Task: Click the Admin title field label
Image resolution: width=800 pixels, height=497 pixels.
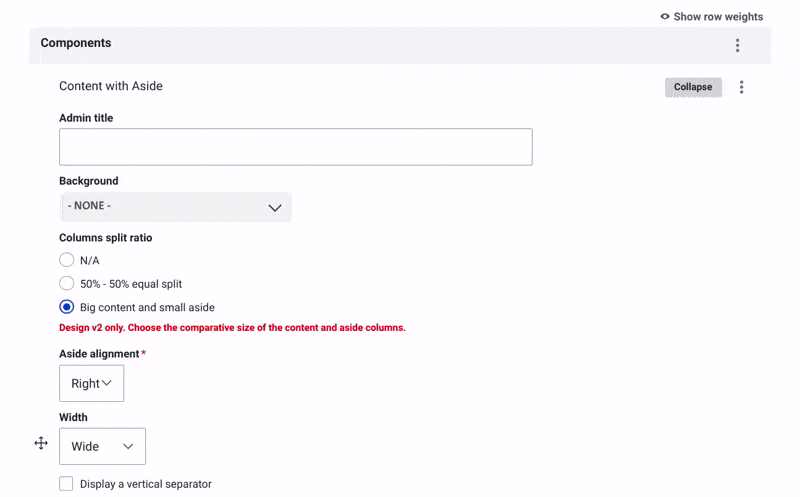Action: pyautogui.click(x=86, y=118)
